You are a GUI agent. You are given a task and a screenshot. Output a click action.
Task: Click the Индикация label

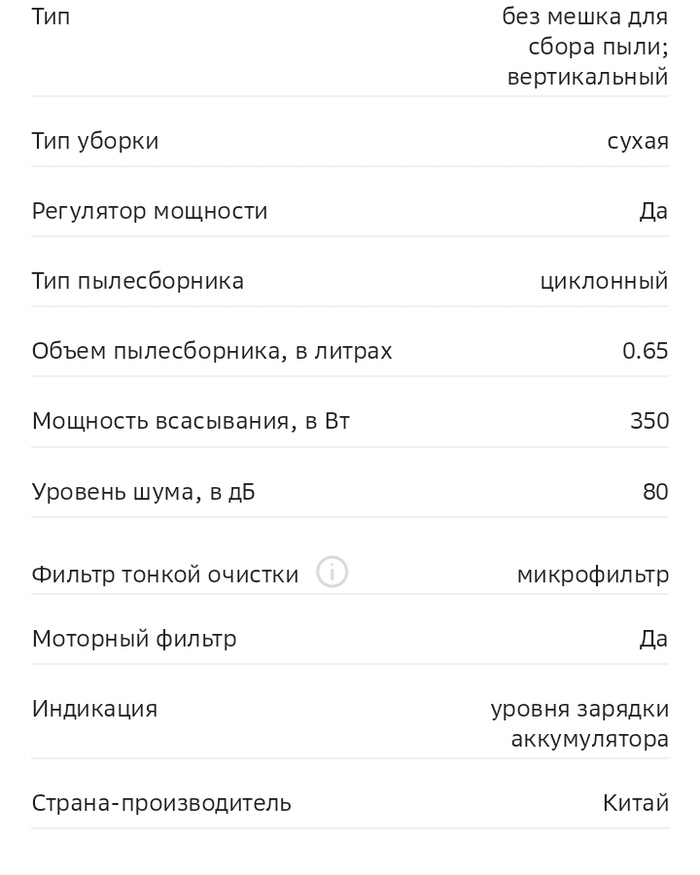[95, 709]
